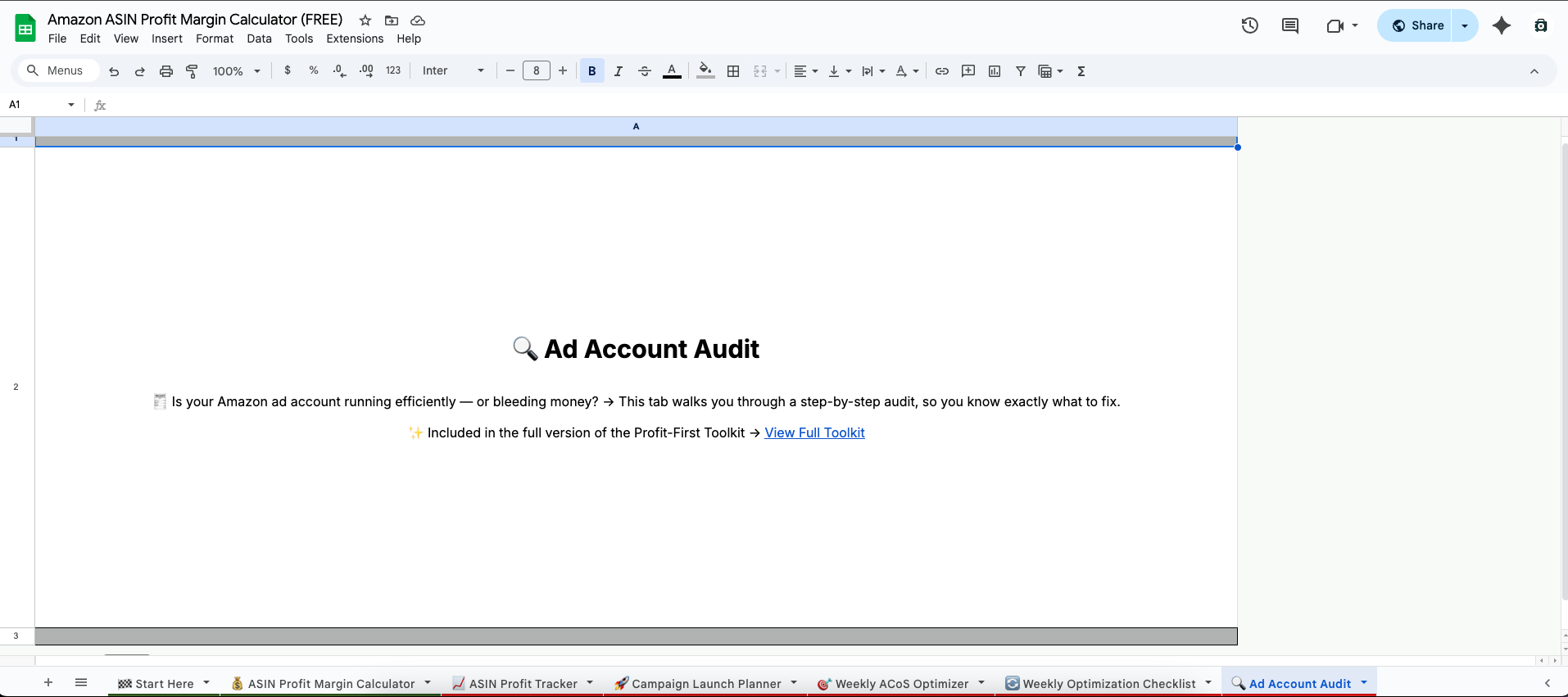Open the File menu

coord(57,38)
